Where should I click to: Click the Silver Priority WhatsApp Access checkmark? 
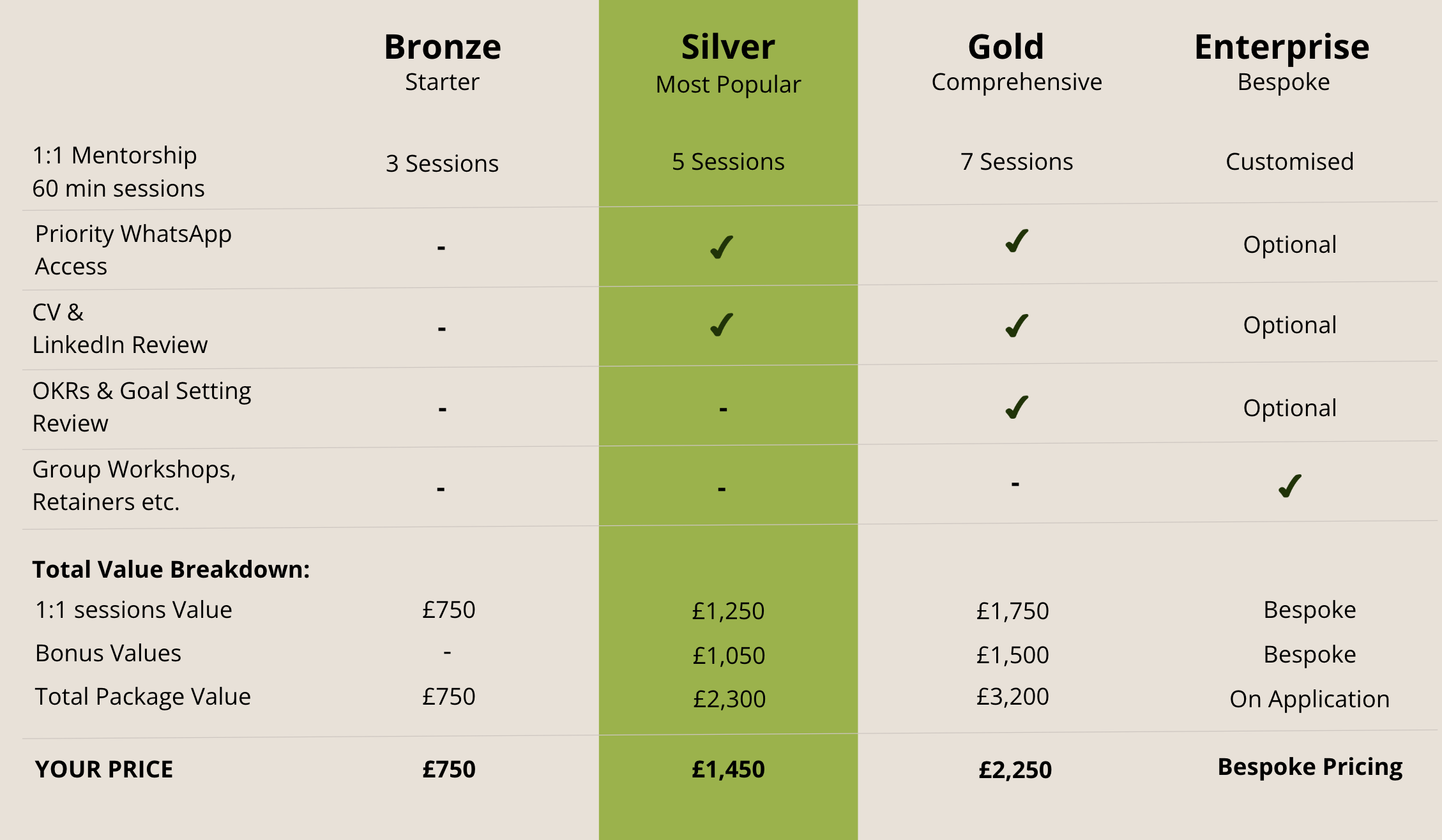pos(722,247)
